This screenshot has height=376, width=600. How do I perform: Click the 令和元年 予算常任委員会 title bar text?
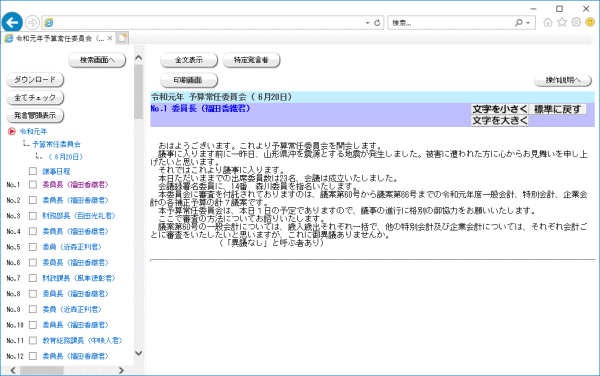coord(221,97)
